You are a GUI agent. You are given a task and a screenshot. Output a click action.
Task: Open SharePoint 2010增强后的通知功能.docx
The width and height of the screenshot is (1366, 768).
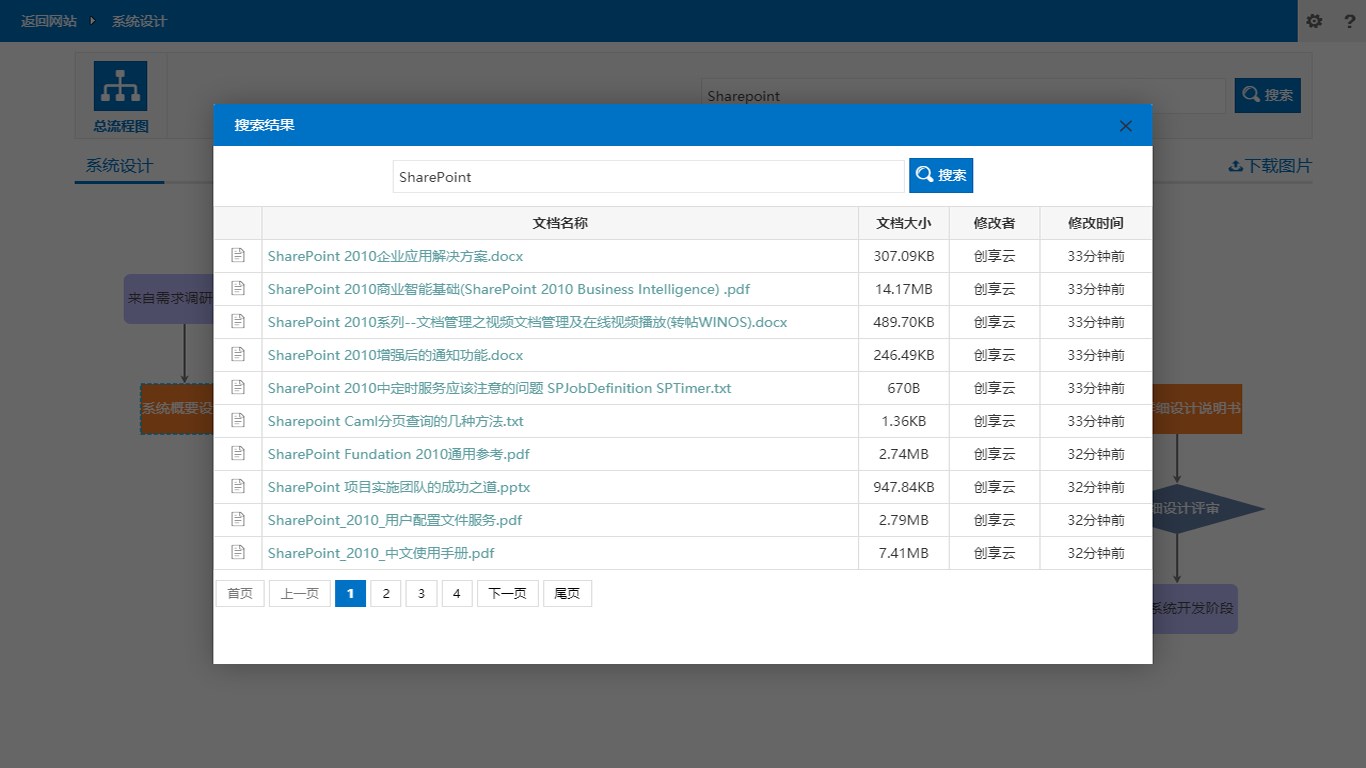(395, 355)
